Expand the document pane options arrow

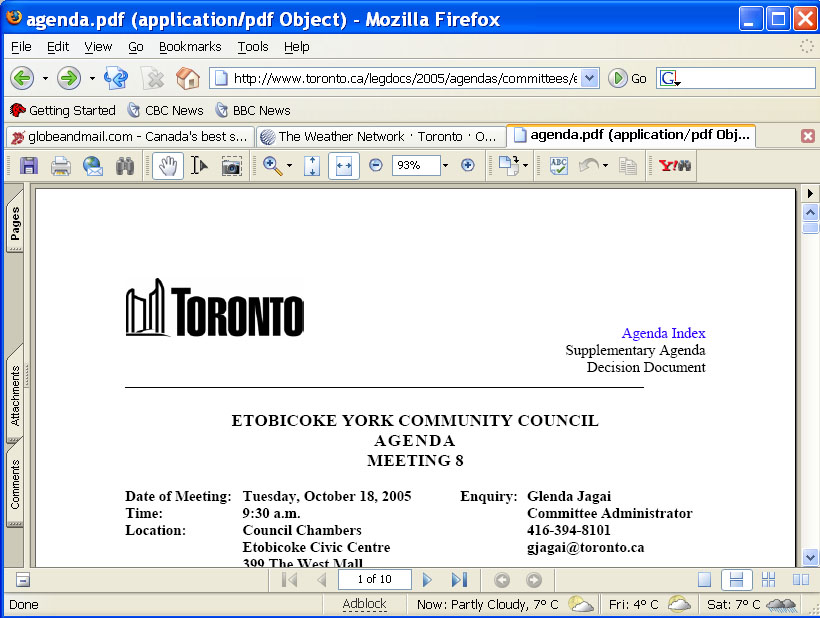point(810,193)
